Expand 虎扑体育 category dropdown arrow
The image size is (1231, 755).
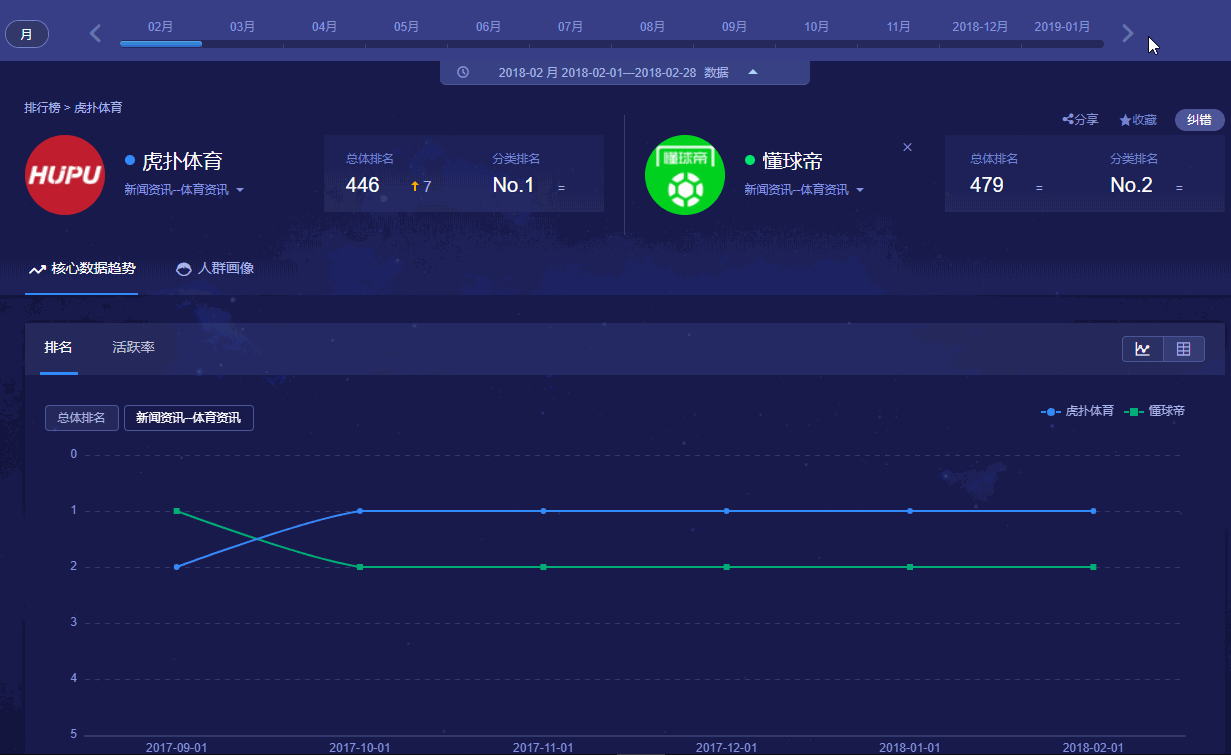[240, 190]
